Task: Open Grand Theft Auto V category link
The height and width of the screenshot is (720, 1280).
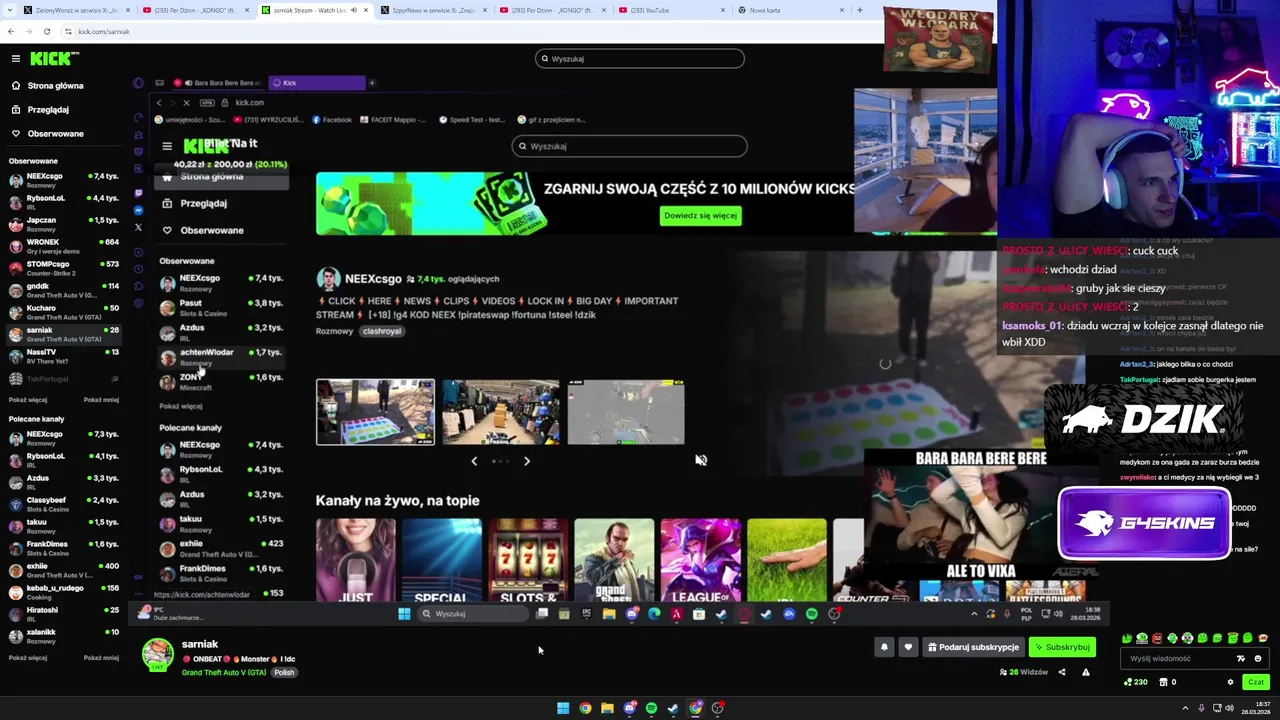Action: 224,673
